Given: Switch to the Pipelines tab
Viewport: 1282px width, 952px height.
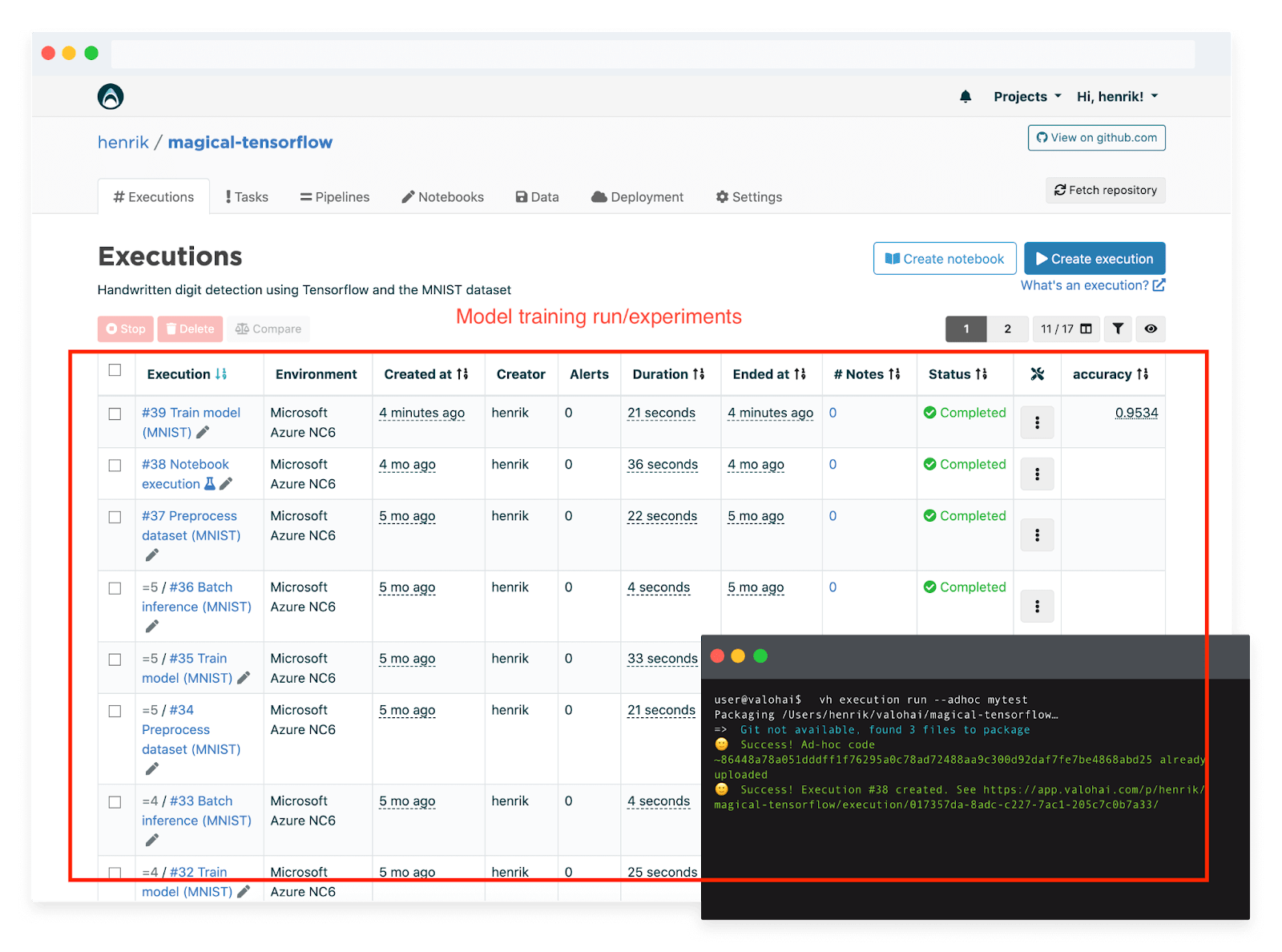Looking at the screenshot, I should coord(335,196).
